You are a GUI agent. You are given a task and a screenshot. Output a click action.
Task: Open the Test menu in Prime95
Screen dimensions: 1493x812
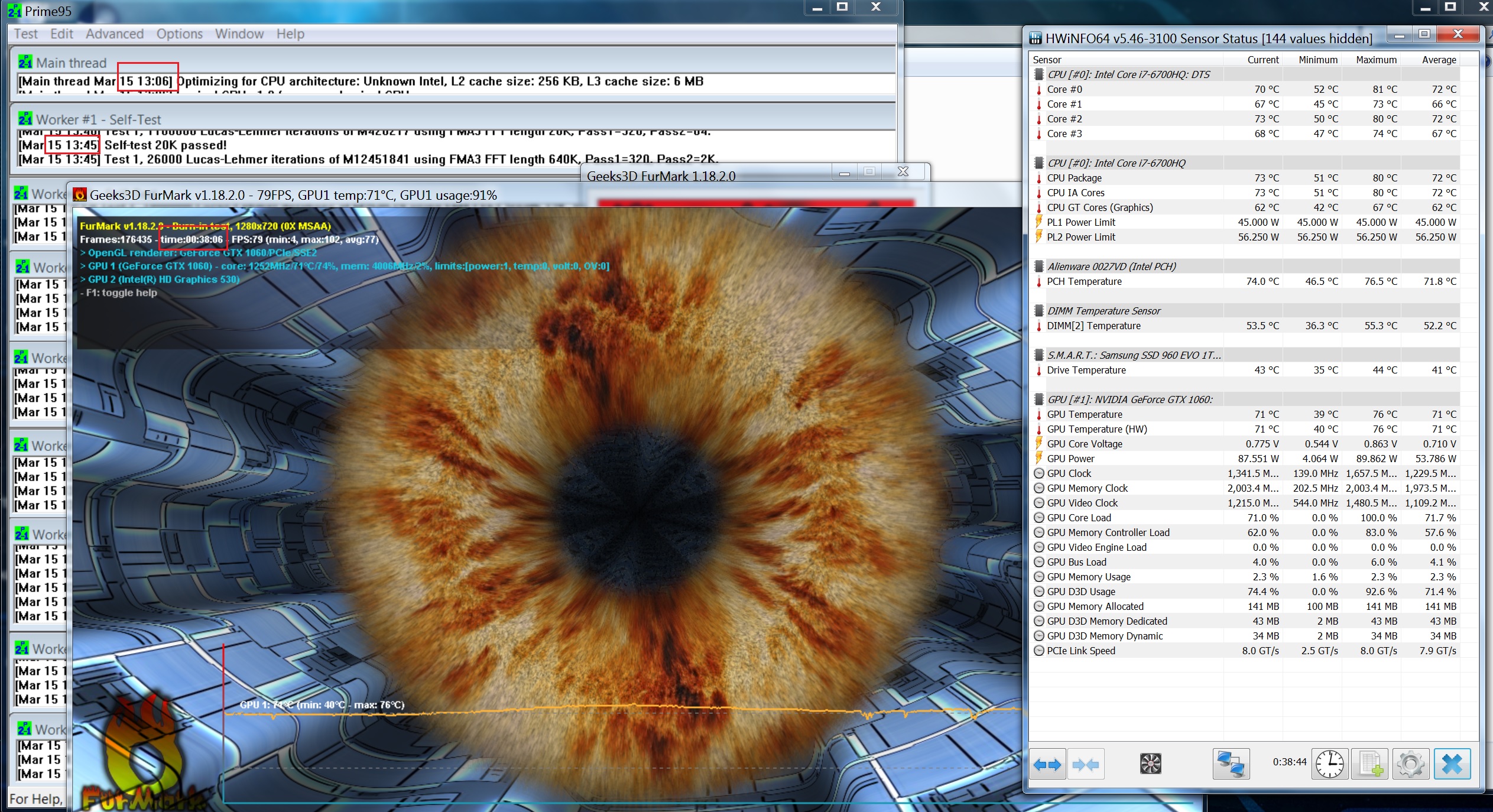(25, 34)
